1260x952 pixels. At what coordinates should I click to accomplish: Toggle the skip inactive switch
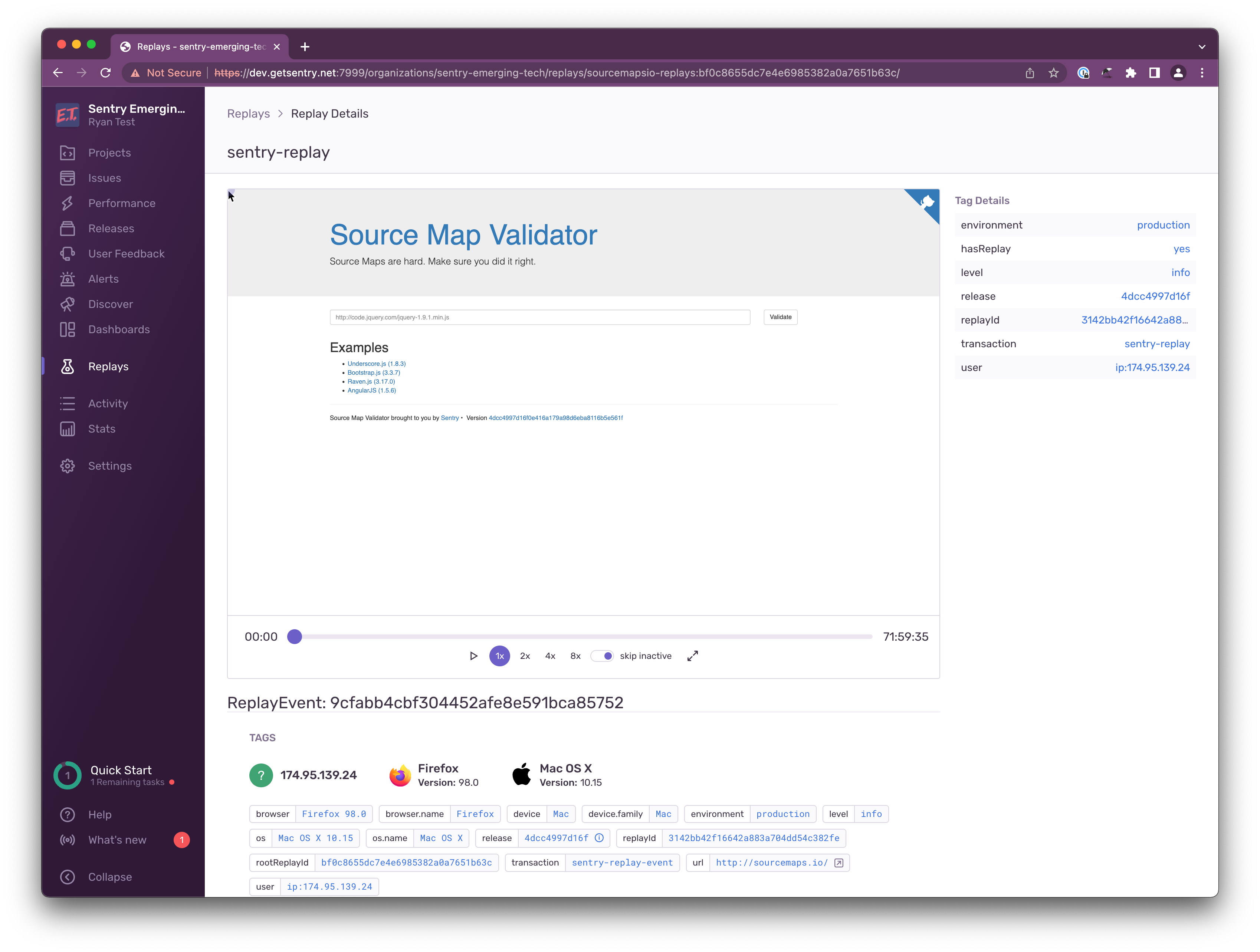click(x=602, y=656)
